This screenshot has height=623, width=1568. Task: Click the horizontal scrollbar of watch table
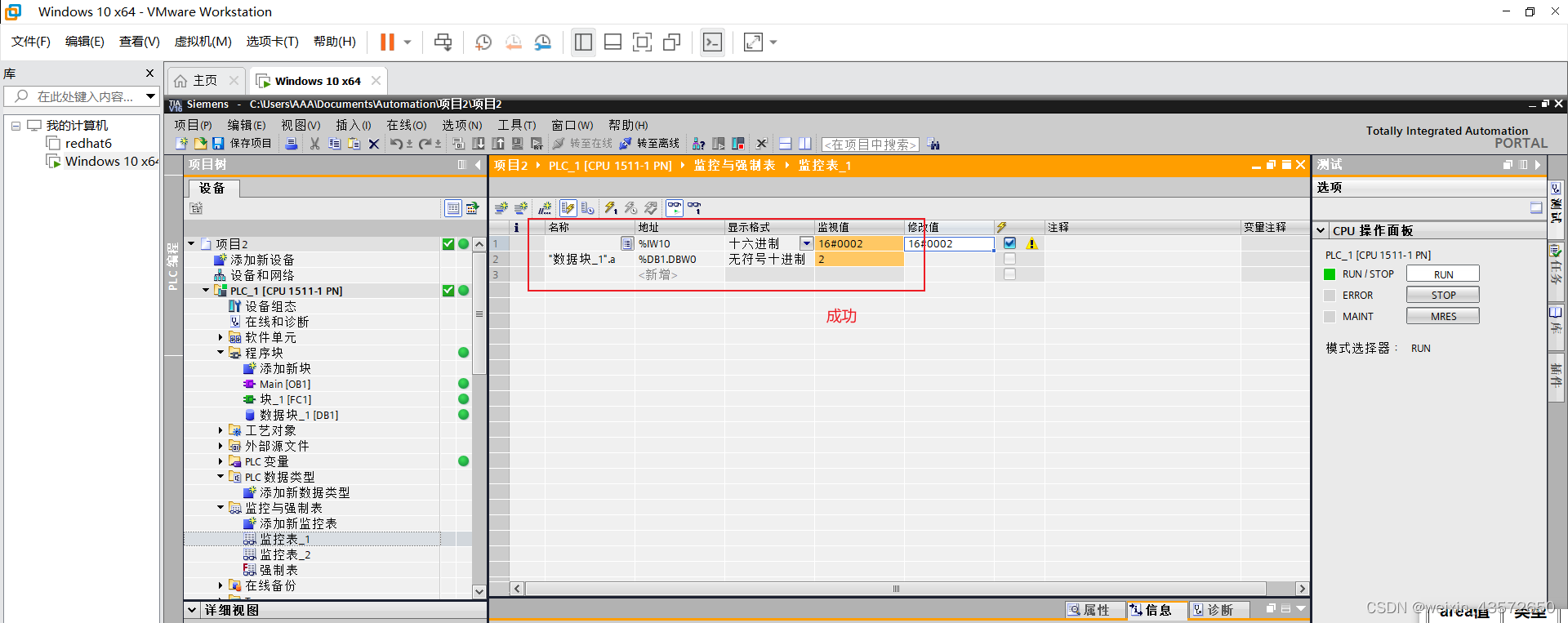click(x=895, y=589)
